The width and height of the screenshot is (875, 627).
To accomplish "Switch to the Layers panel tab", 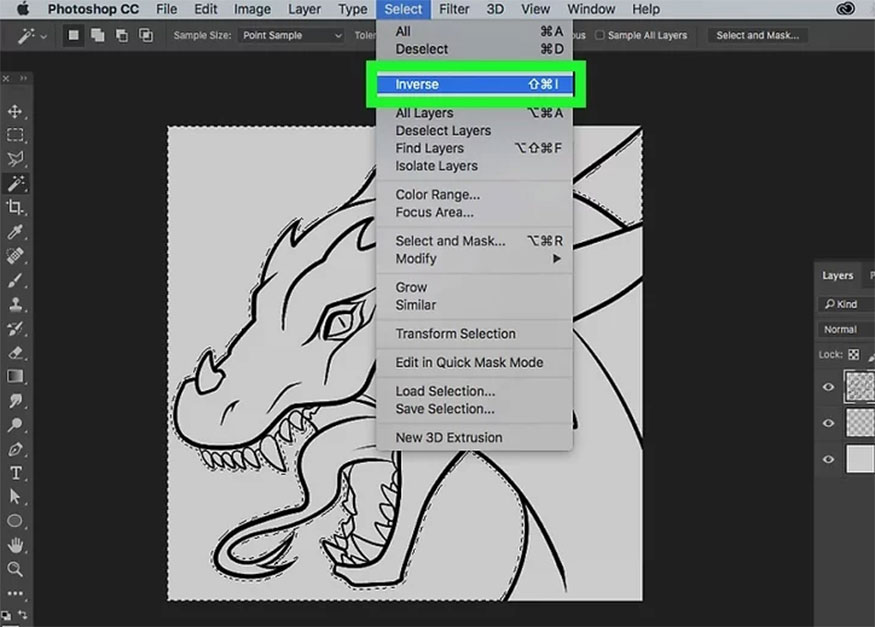I will click(837, 276).
